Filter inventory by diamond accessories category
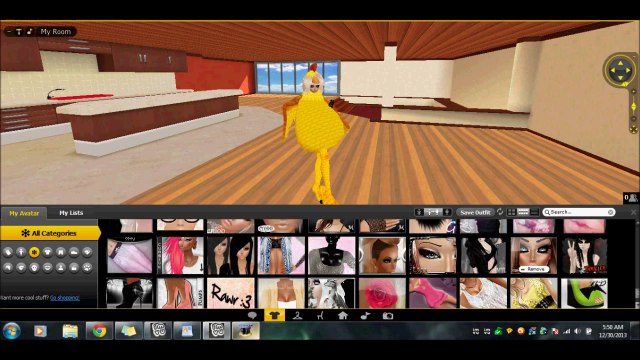 (87, 252)
